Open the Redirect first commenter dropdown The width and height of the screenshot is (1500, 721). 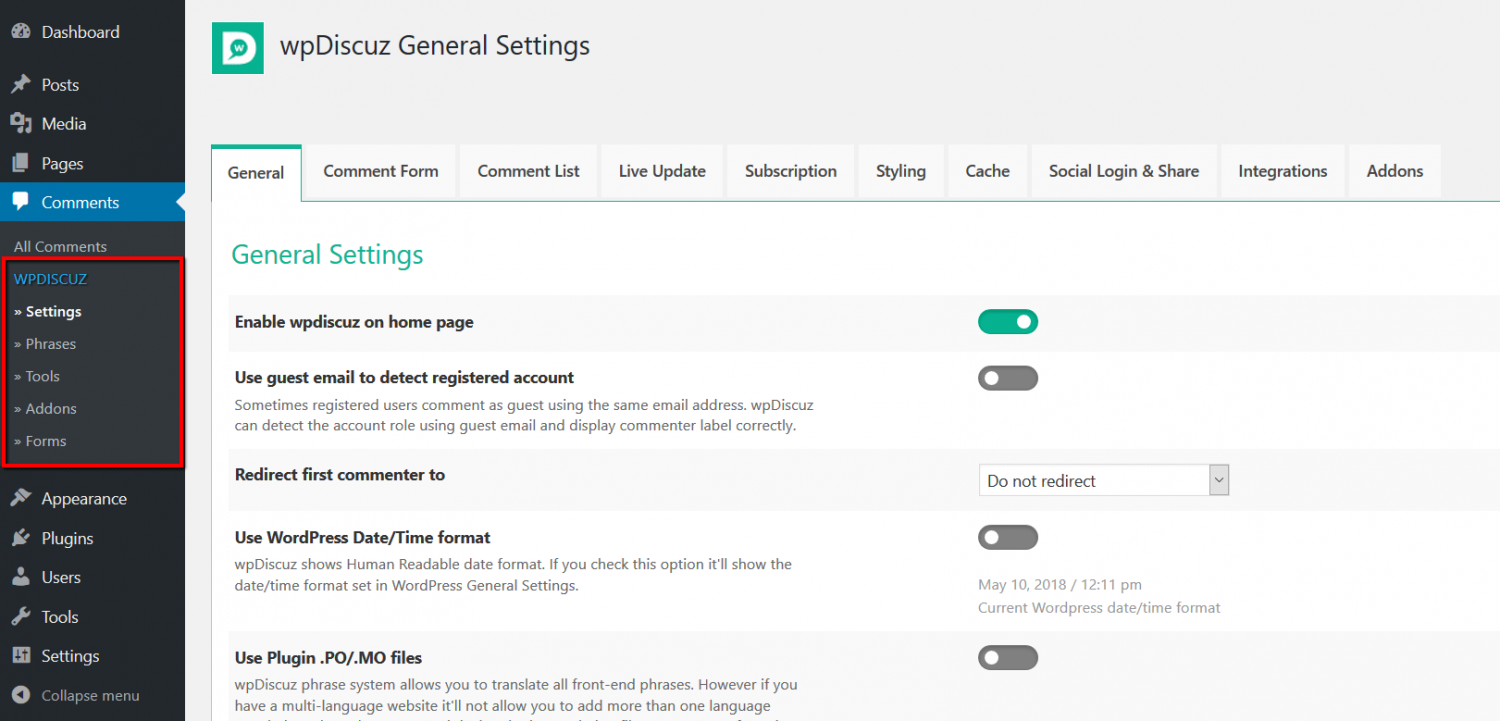tap(1103, 480)
